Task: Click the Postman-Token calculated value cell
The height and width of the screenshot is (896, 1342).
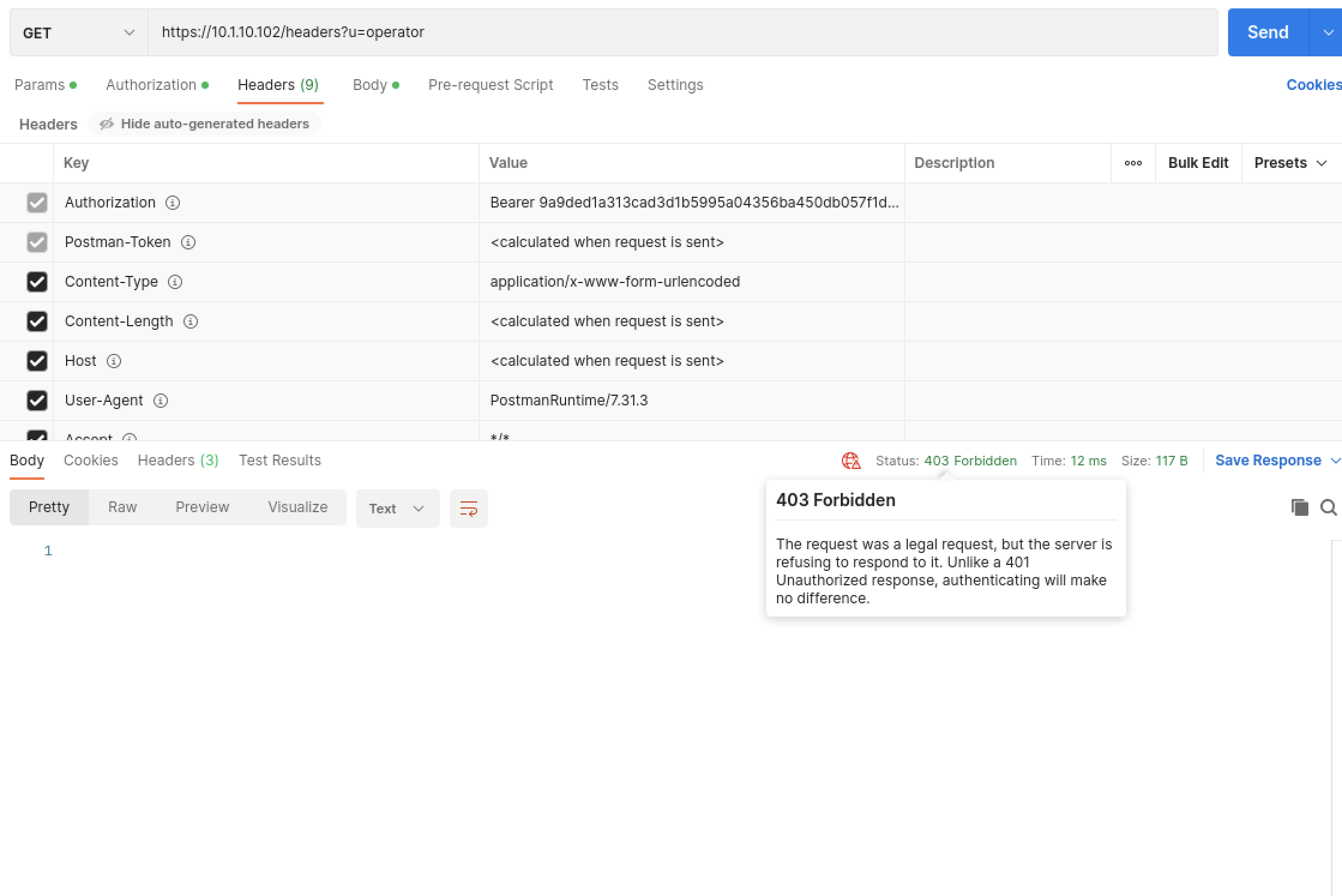Action: pos(692,242)
